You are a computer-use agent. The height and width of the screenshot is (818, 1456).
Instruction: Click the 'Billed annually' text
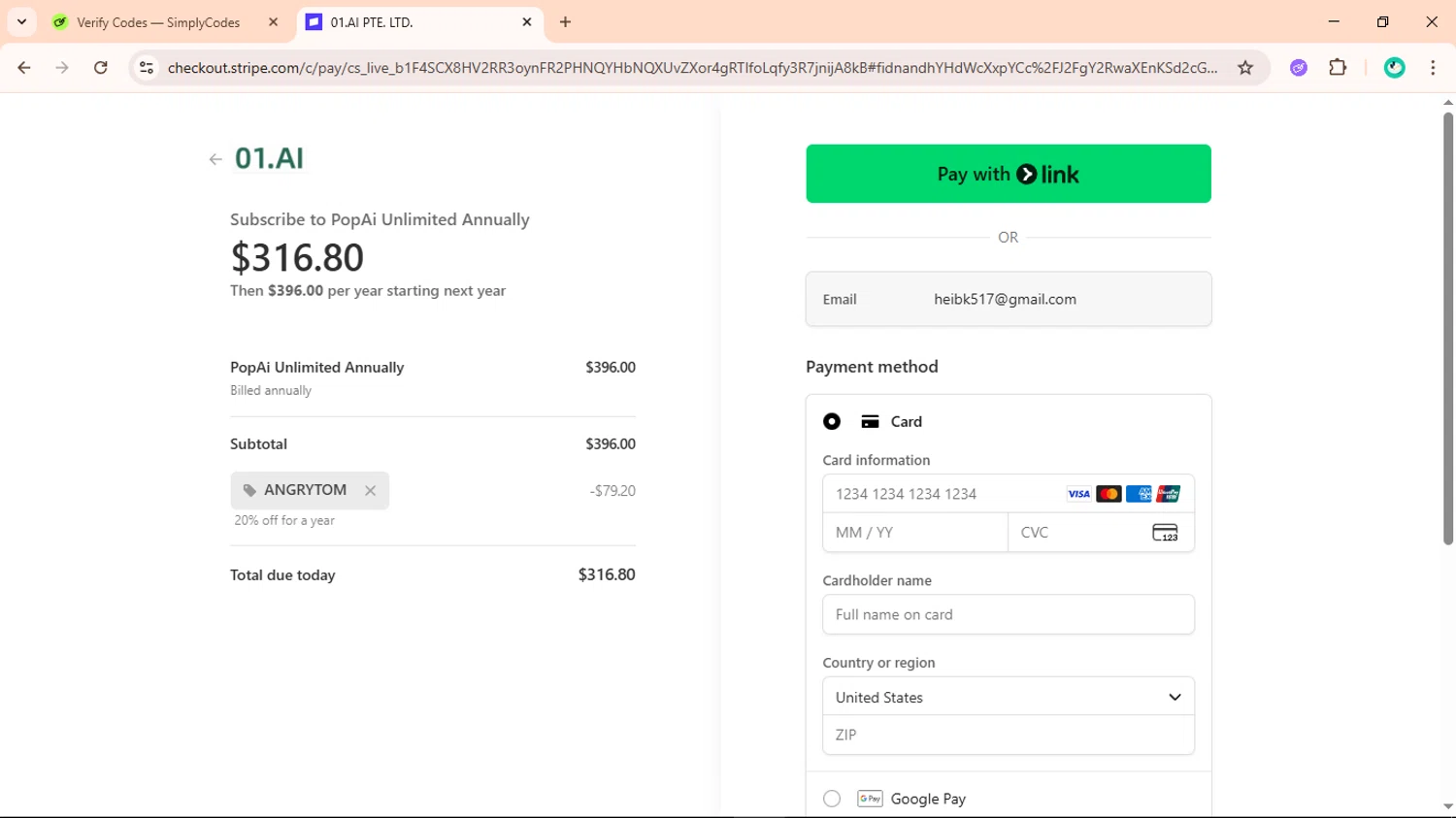(271, 391)
